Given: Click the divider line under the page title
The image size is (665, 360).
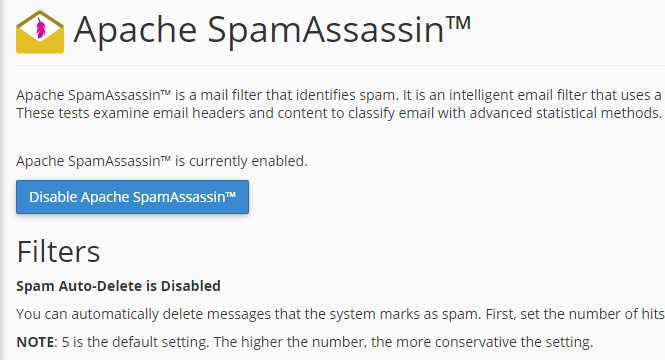Looking at the screenshot, I should click(x=340, y=65).
